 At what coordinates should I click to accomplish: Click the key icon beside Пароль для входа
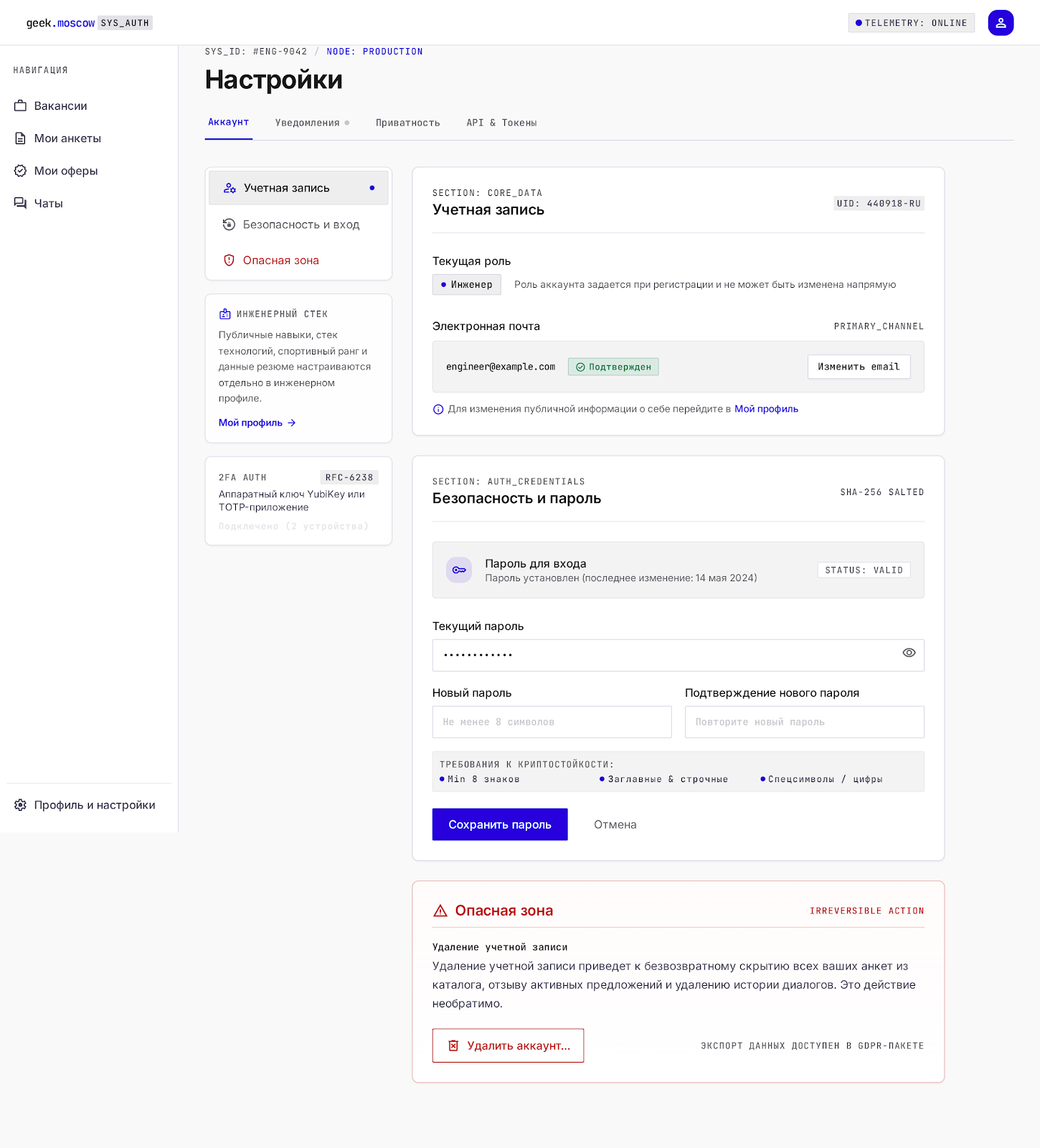pos(459,570)
